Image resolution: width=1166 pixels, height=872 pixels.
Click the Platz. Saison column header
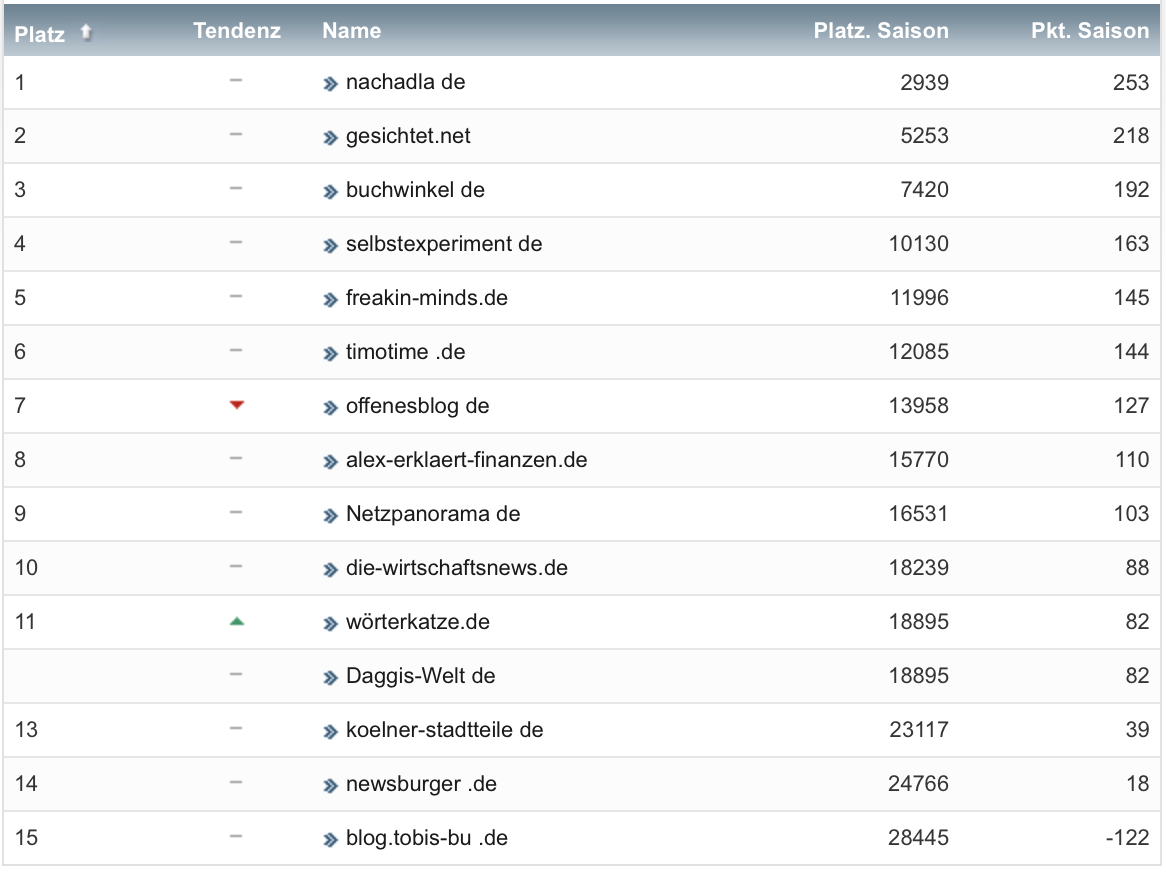(x=880, y=30)
